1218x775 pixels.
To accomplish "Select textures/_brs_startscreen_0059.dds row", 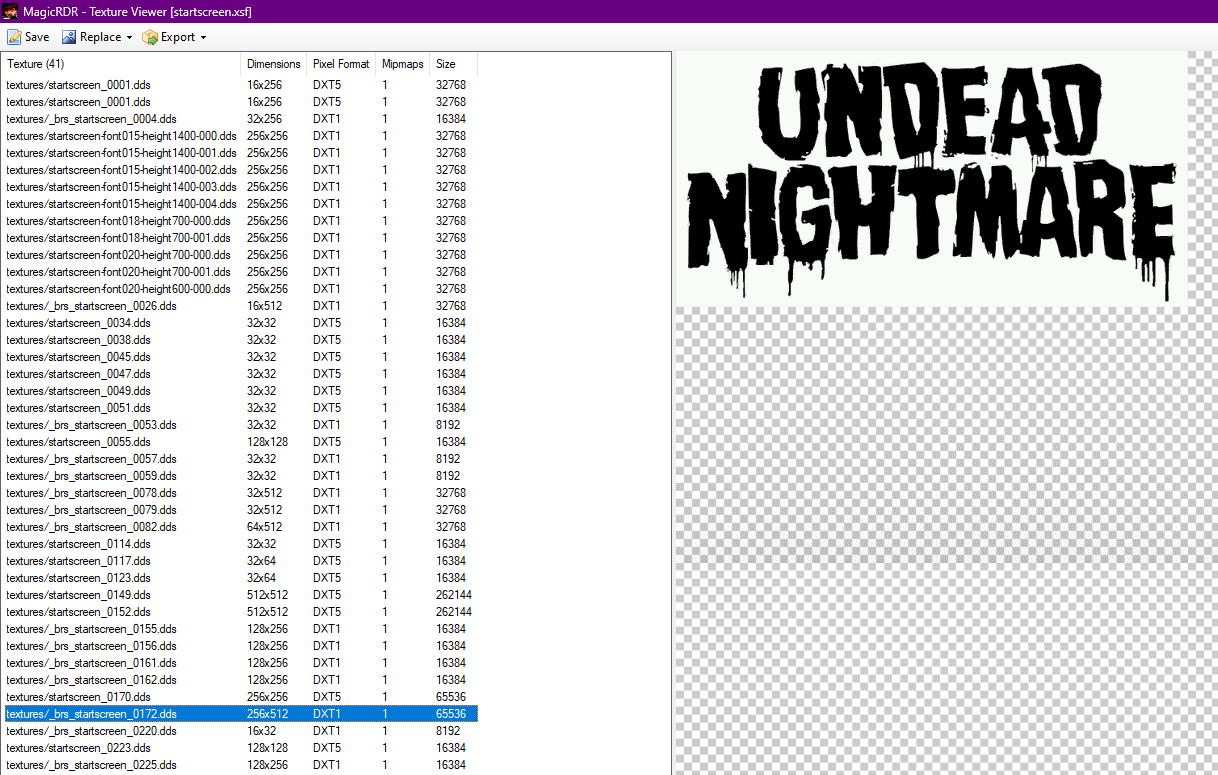I will [240, 475].
